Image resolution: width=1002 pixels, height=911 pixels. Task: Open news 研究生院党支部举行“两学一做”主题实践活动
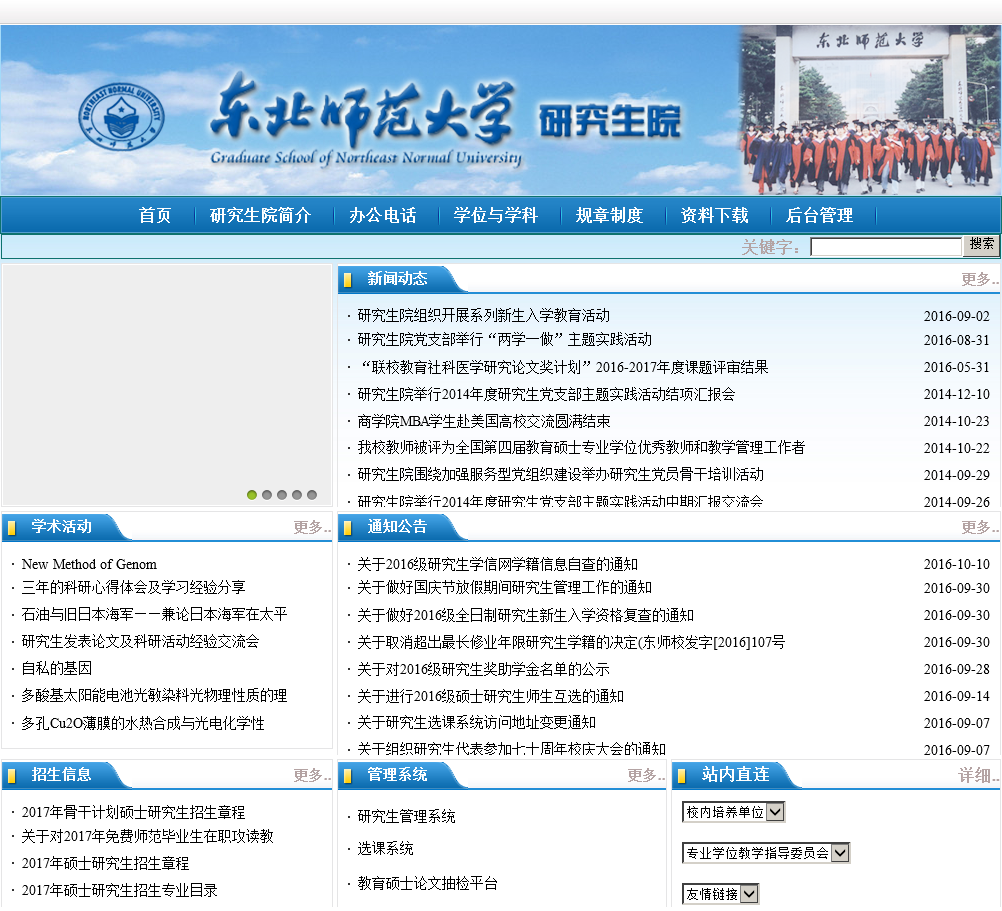(x=504, y=340)
